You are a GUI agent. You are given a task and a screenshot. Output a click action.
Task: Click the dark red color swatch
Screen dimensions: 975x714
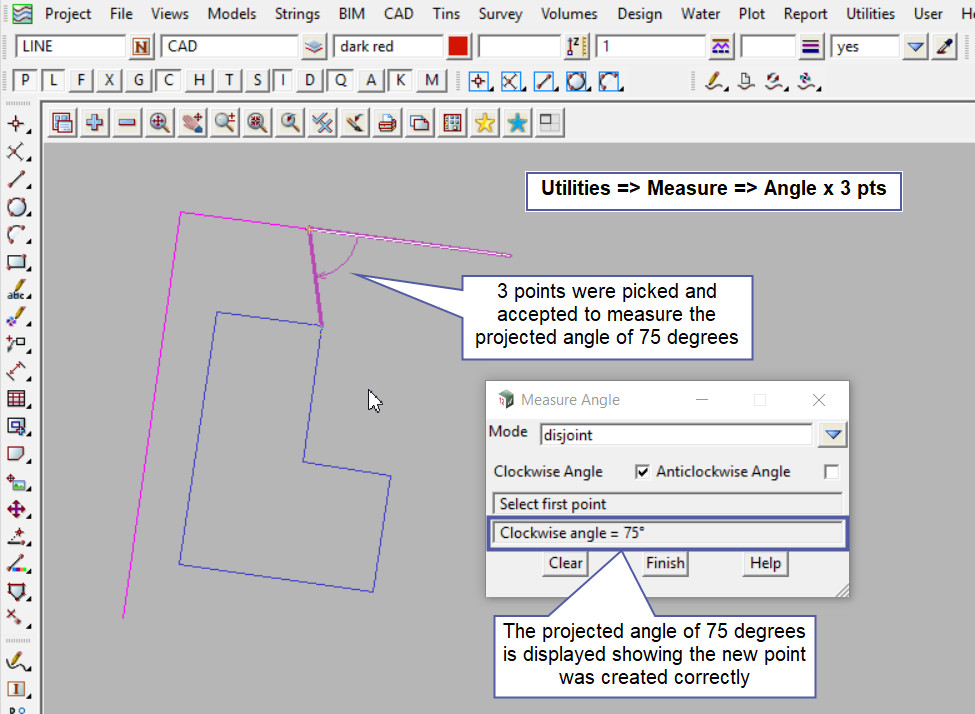(x=458, y=47)
